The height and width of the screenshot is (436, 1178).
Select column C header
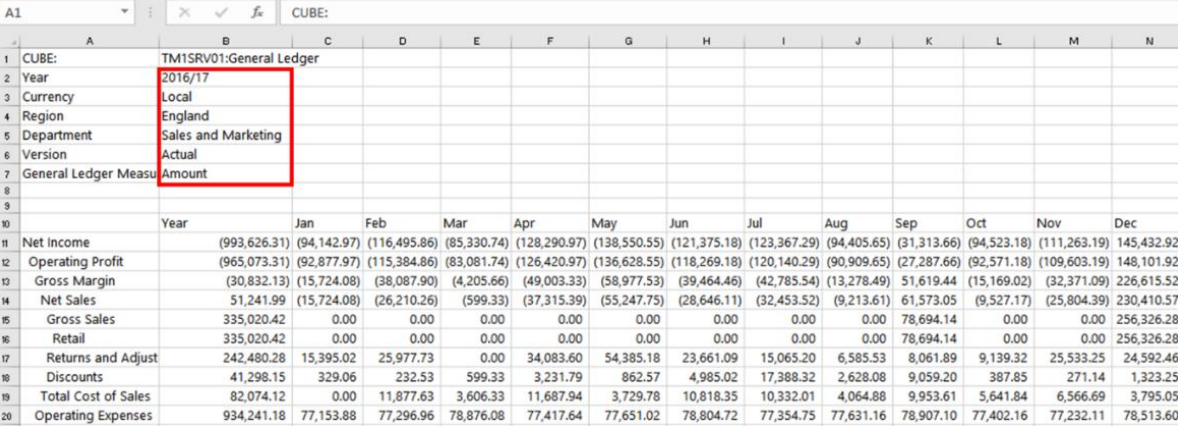(328, 42)
